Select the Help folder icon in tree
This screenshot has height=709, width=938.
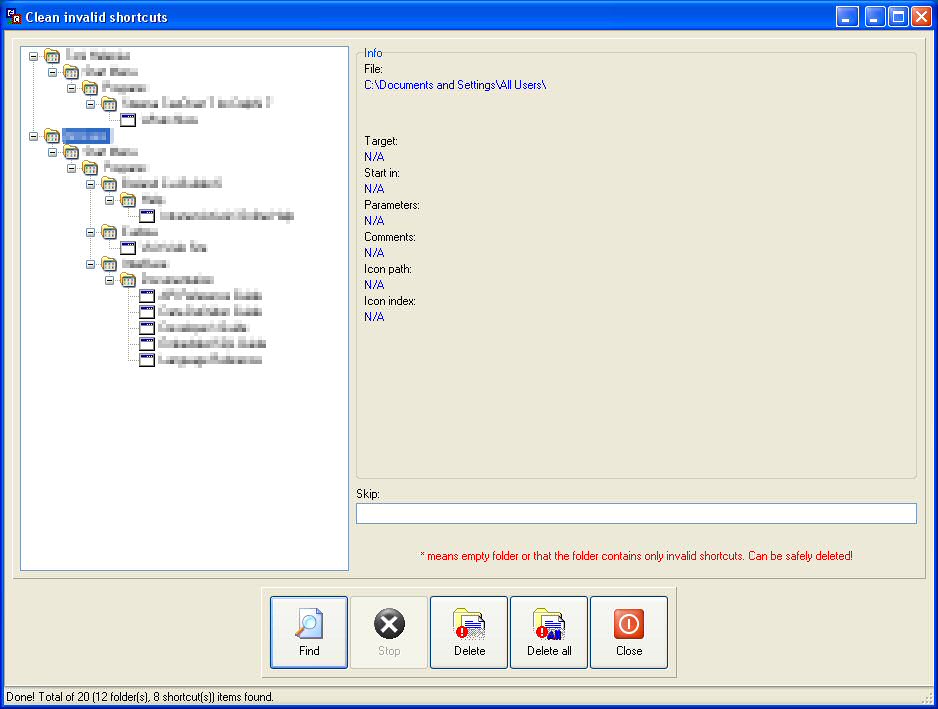click(x=128, y=200)
